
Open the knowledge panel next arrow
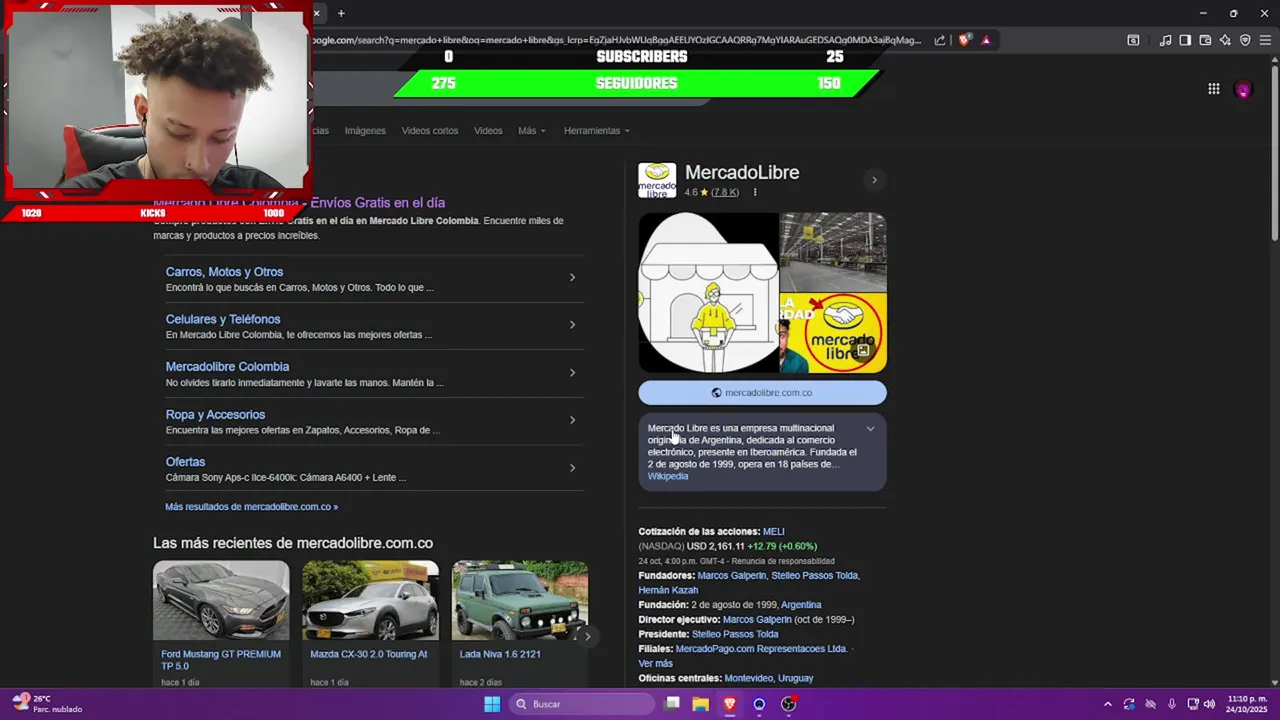pyautogui.click(x=874, y=180)
